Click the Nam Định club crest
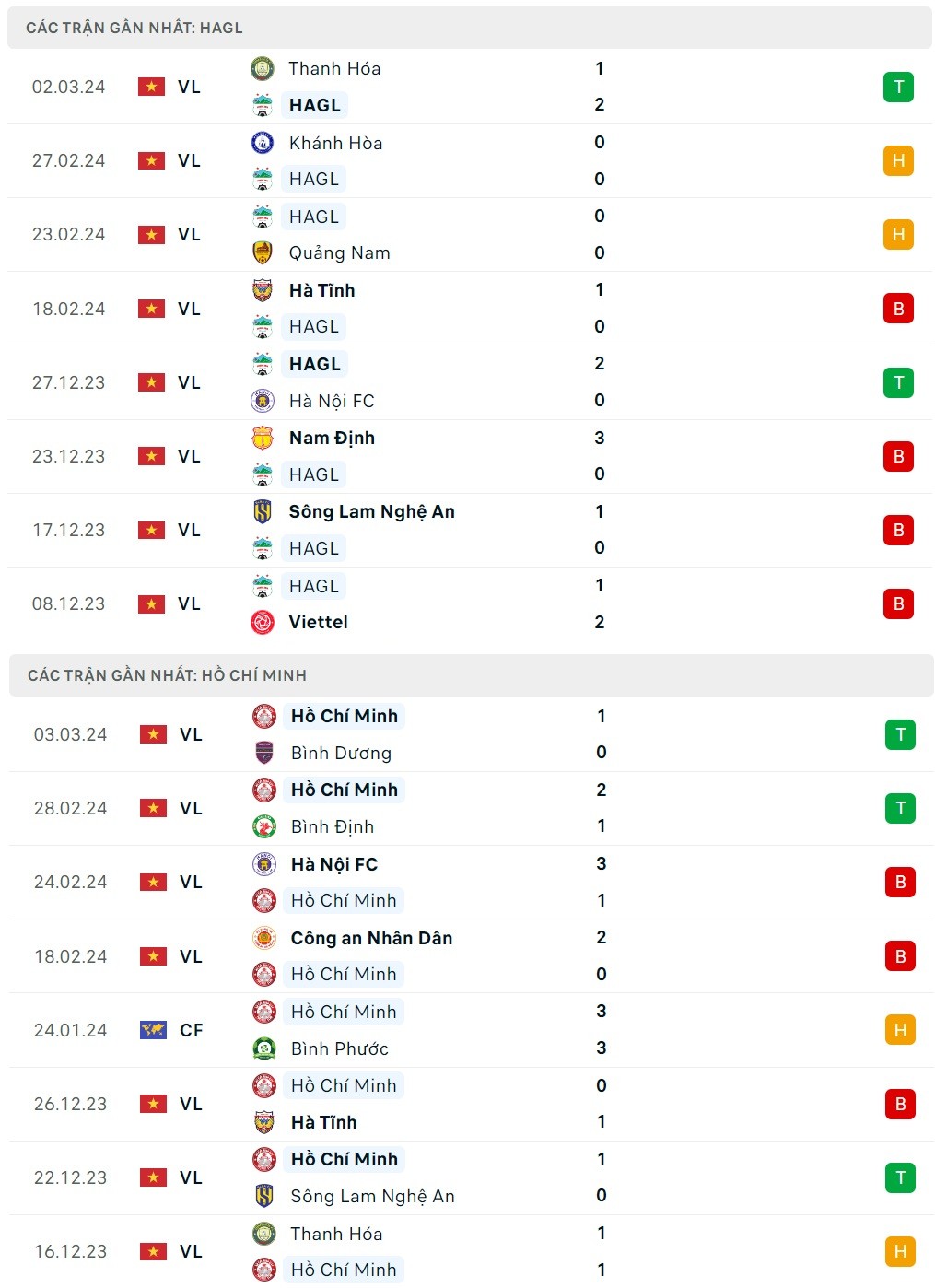Screen dimensions: 935x1288 (x=263, y=438)
